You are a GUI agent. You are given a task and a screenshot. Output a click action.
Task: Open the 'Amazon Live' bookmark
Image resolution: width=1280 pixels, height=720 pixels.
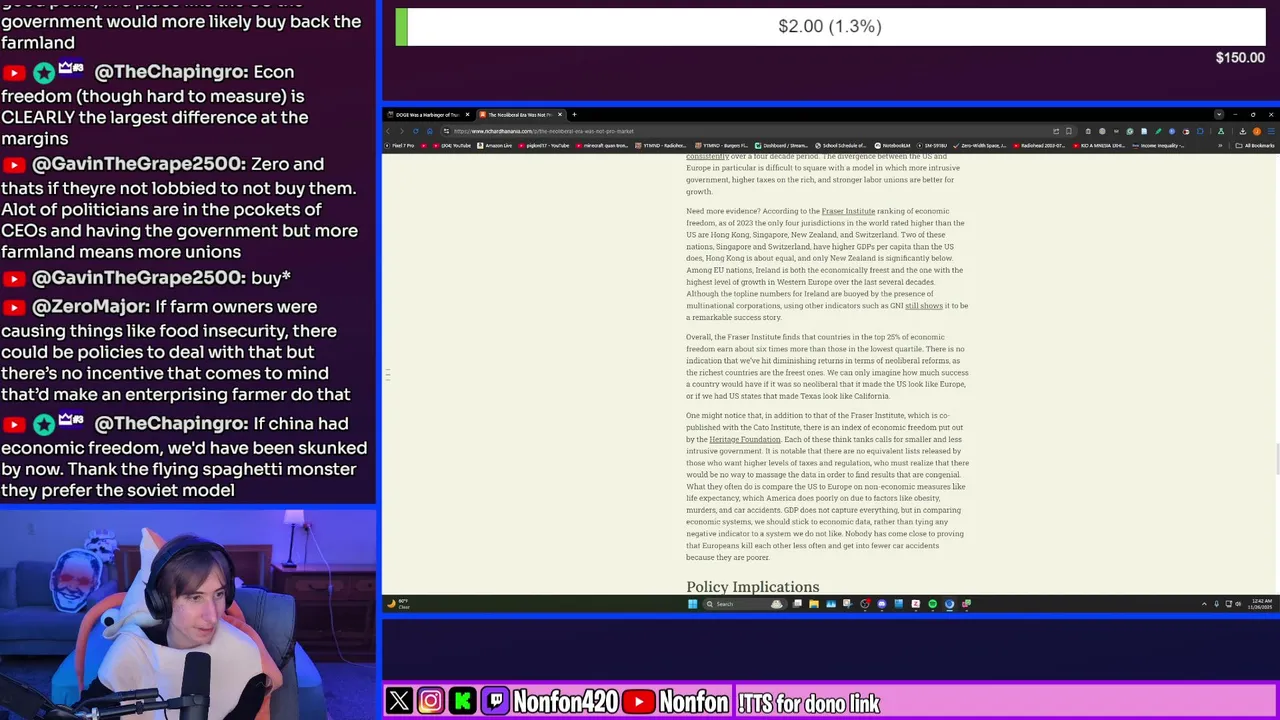[x=494, y=146]
